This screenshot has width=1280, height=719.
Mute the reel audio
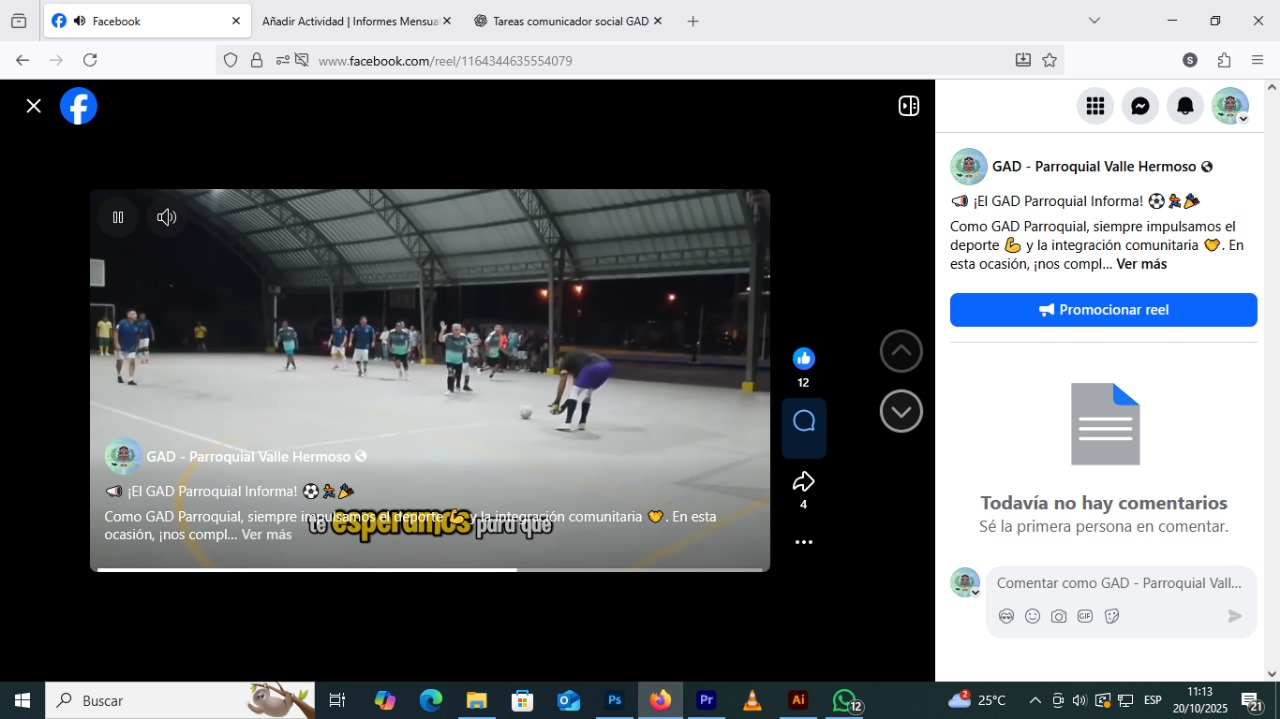click(167, 217)
